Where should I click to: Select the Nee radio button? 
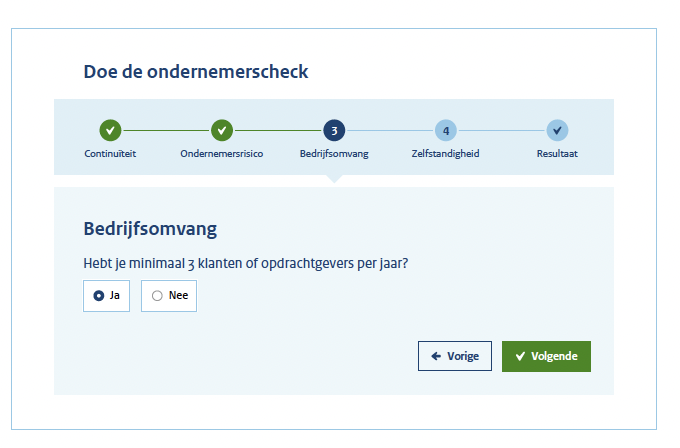pos(157,295)
